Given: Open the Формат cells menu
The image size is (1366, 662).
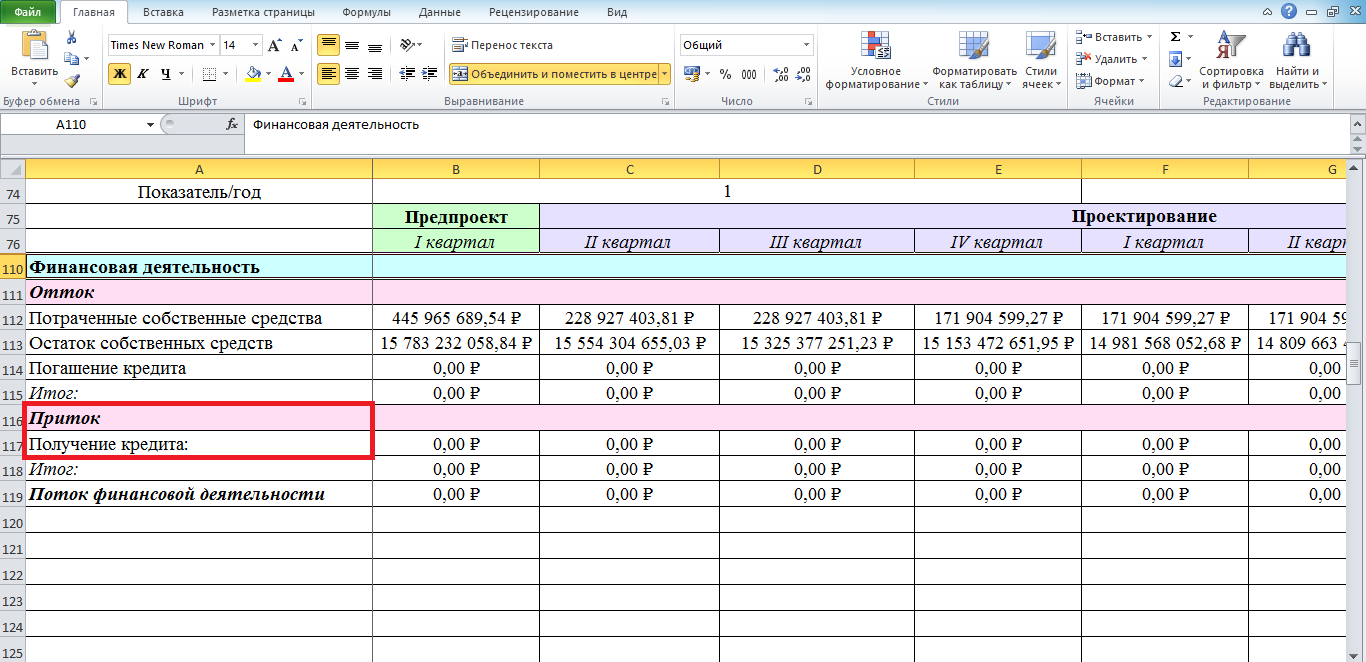Looking at the screenshot, I should [x=1111, y=81].
